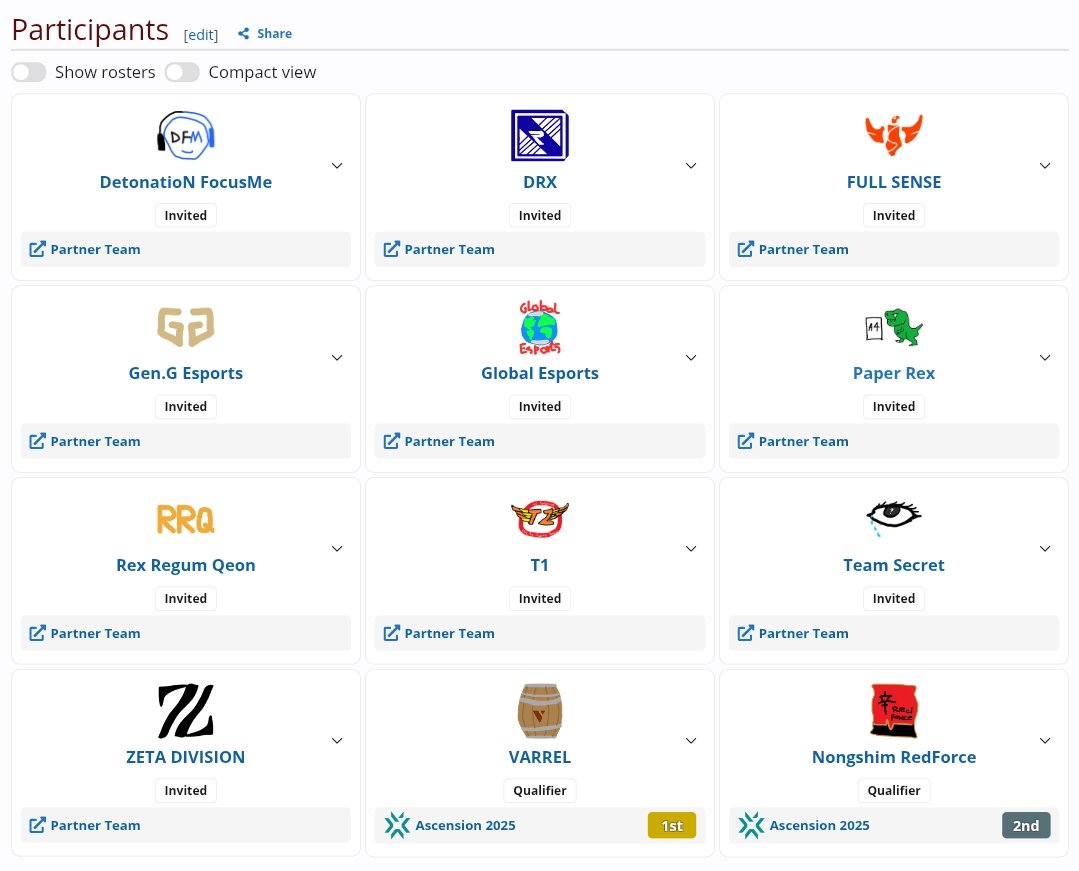The height and width of the screenshot is (871, 1079).
Task: Click the FULL SENSE team logo
Action: click(x=893, y=134)
